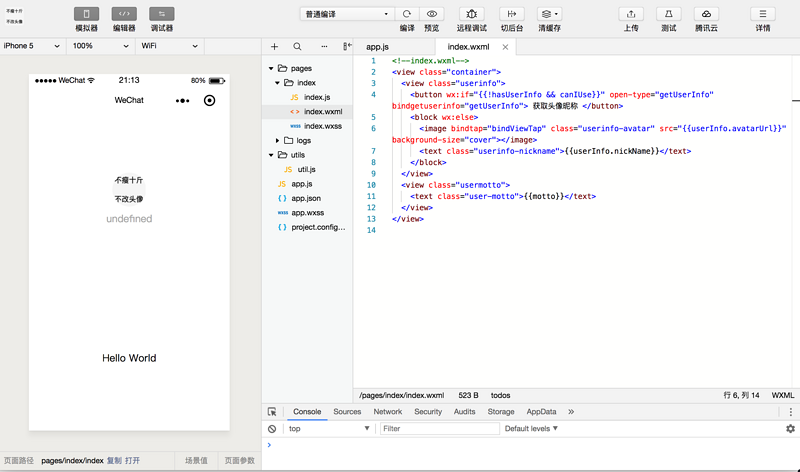Open devtools kebab menu
This screenshot has width=800, height=472.
[x=790, y=412]
